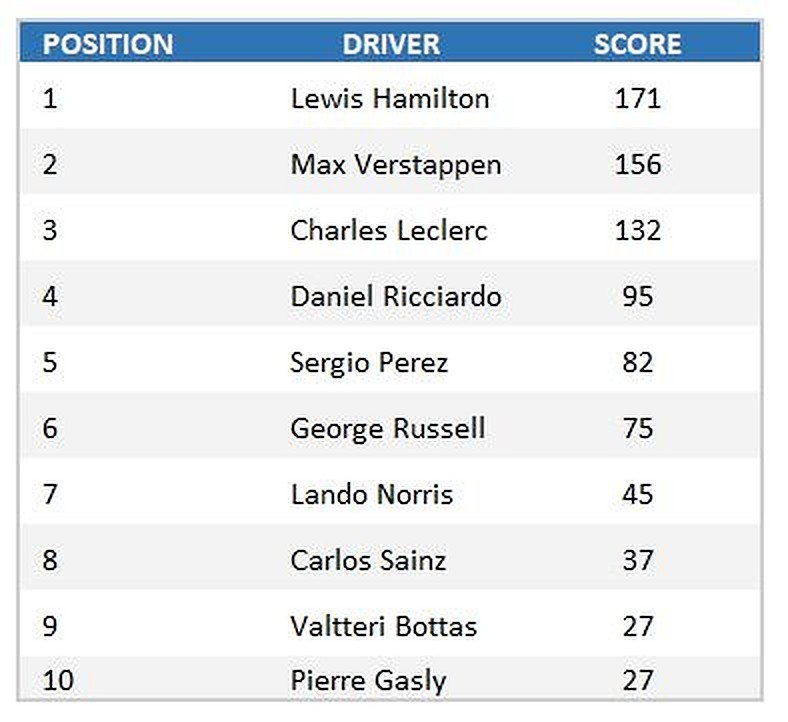Click Lando Norris's score of 45
This screenshot has height=722, width=788.
click(x=638, y=495)
